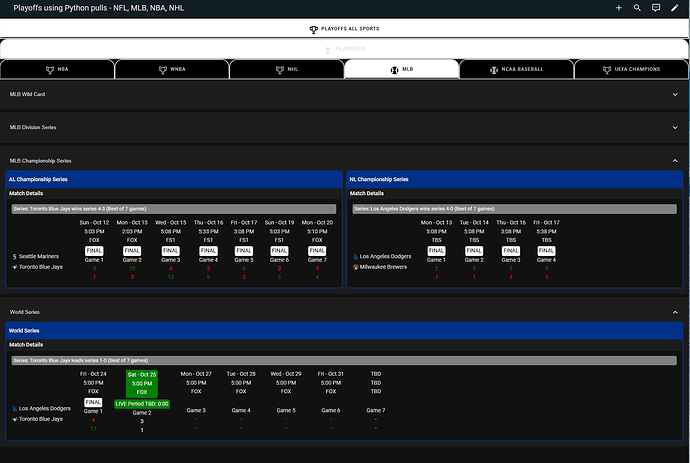Click the Blue Jays logo in World Series

coord(15,419)
